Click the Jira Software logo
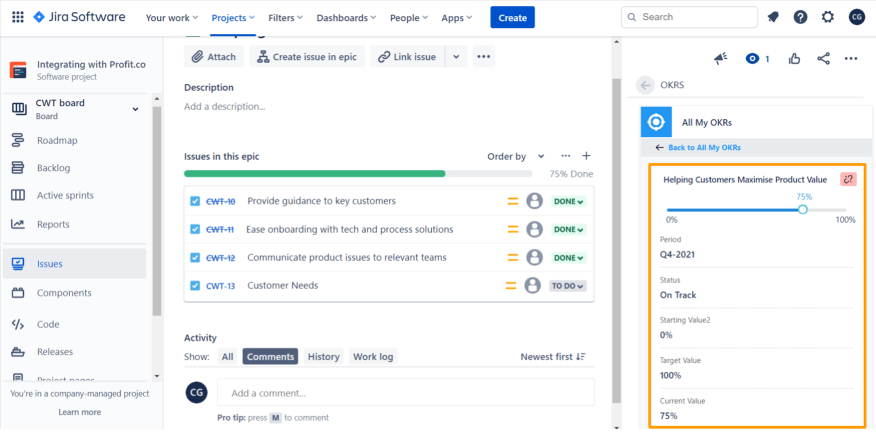The width and height of the screenshot is (876, 434). (79, 17)
